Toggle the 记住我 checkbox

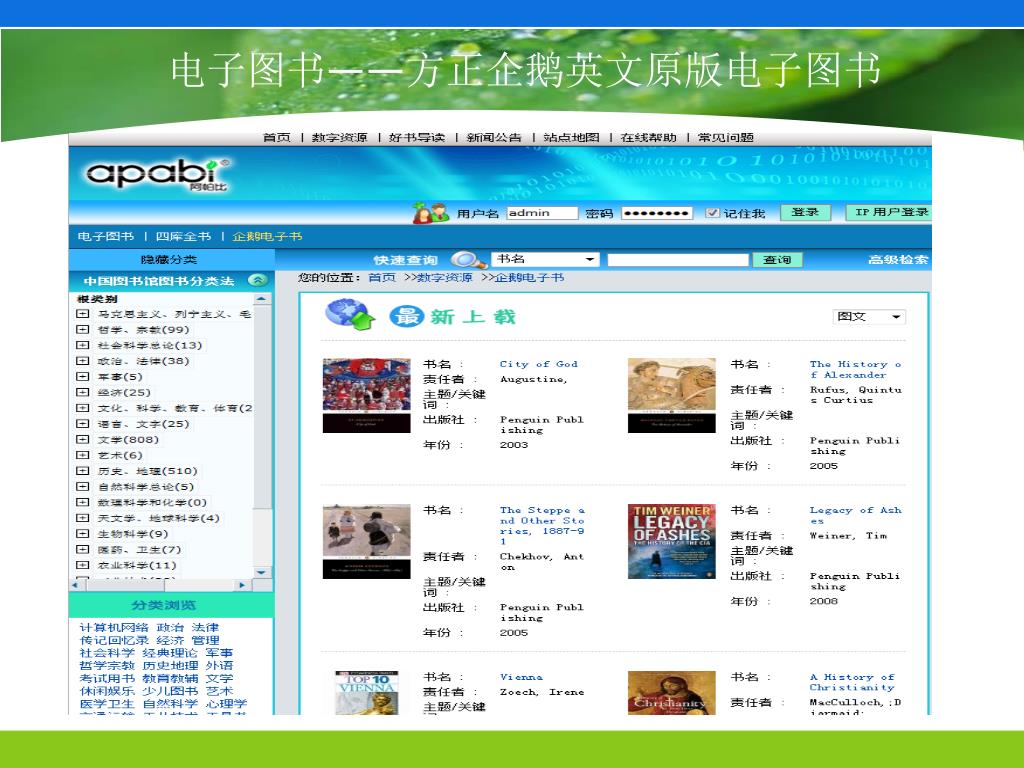pos(712,213)
